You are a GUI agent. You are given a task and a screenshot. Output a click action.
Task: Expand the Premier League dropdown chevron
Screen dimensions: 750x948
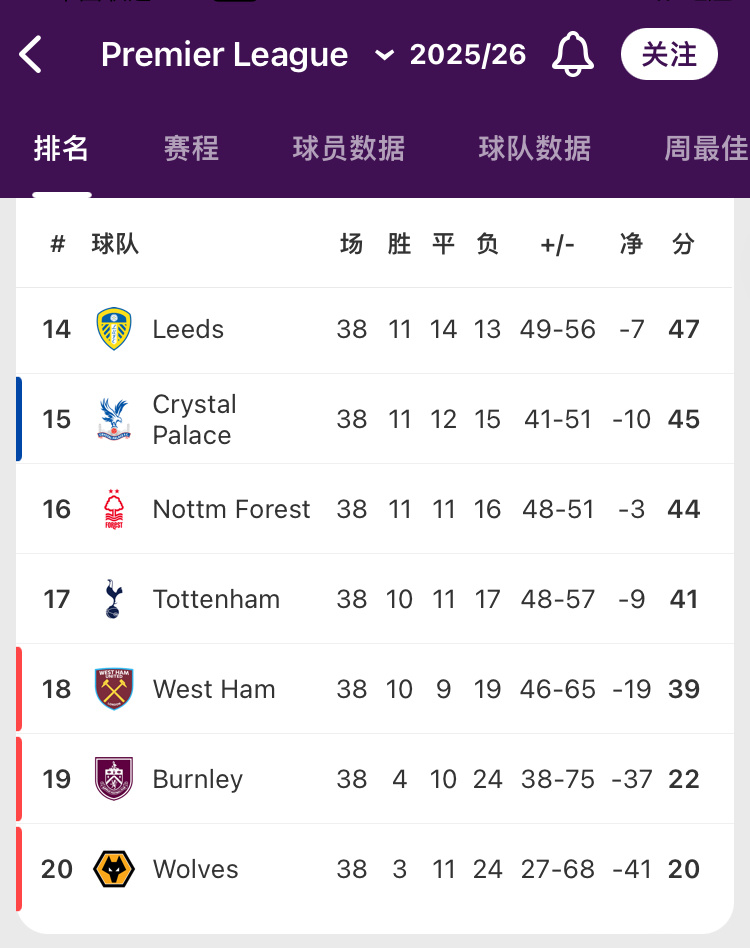tap(384, 56)
